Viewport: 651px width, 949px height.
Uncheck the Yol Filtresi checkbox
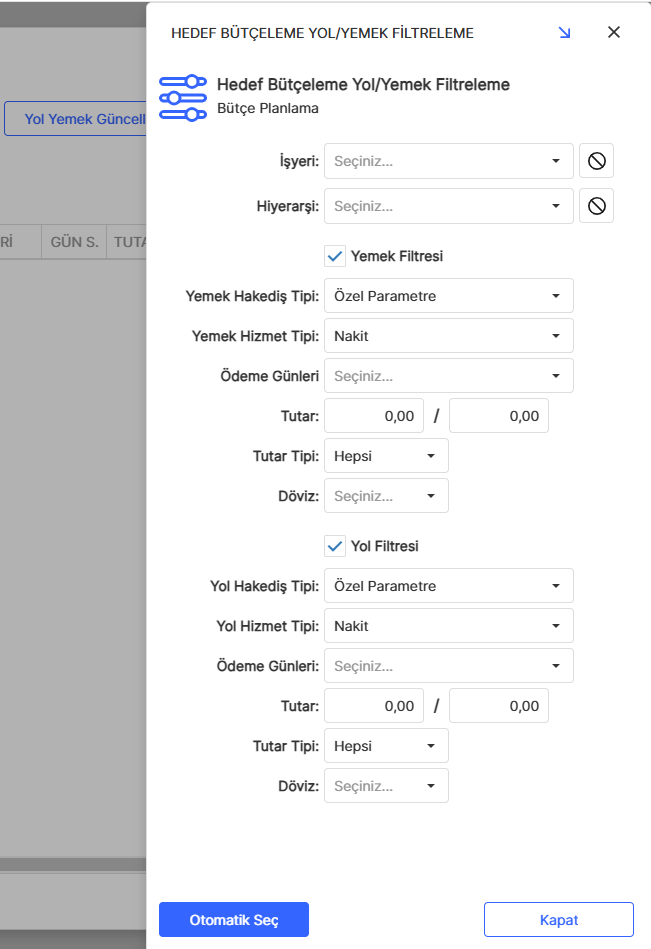pos(335,547)
